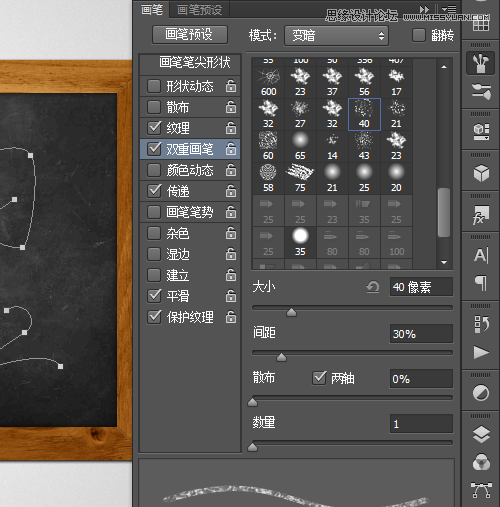Open the Character panel icon
500x507 pixels.
(481, 256)
